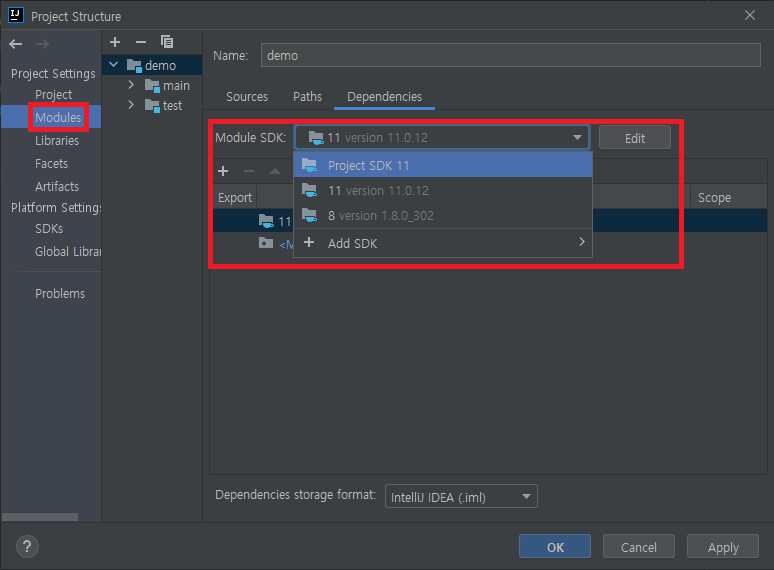Click the plus icon to add dependency
The height and width of the screenshot is (570, 774).
tap(223, 171)
